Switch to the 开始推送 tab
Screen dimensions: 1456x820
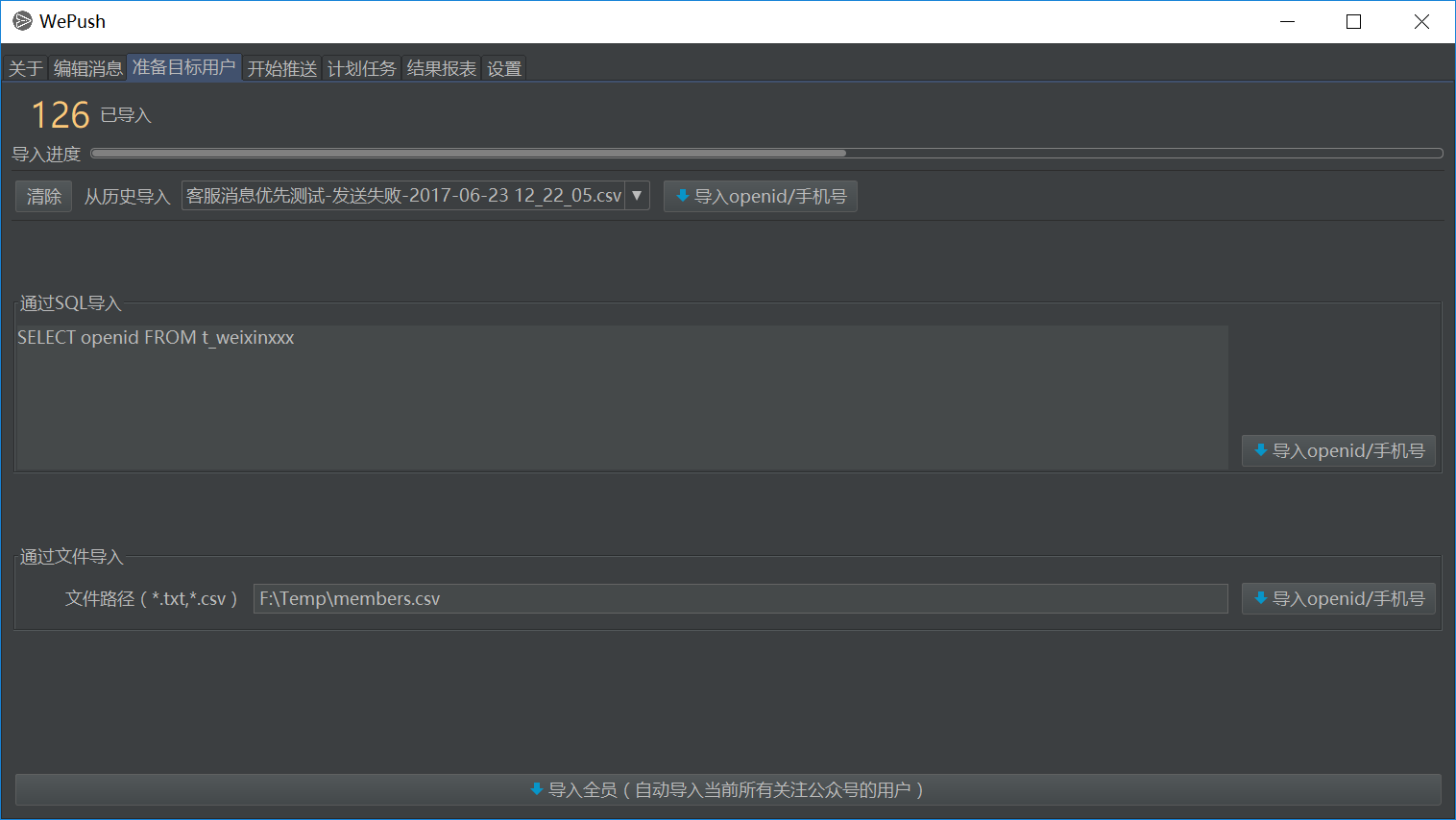[x=281, y=67]
